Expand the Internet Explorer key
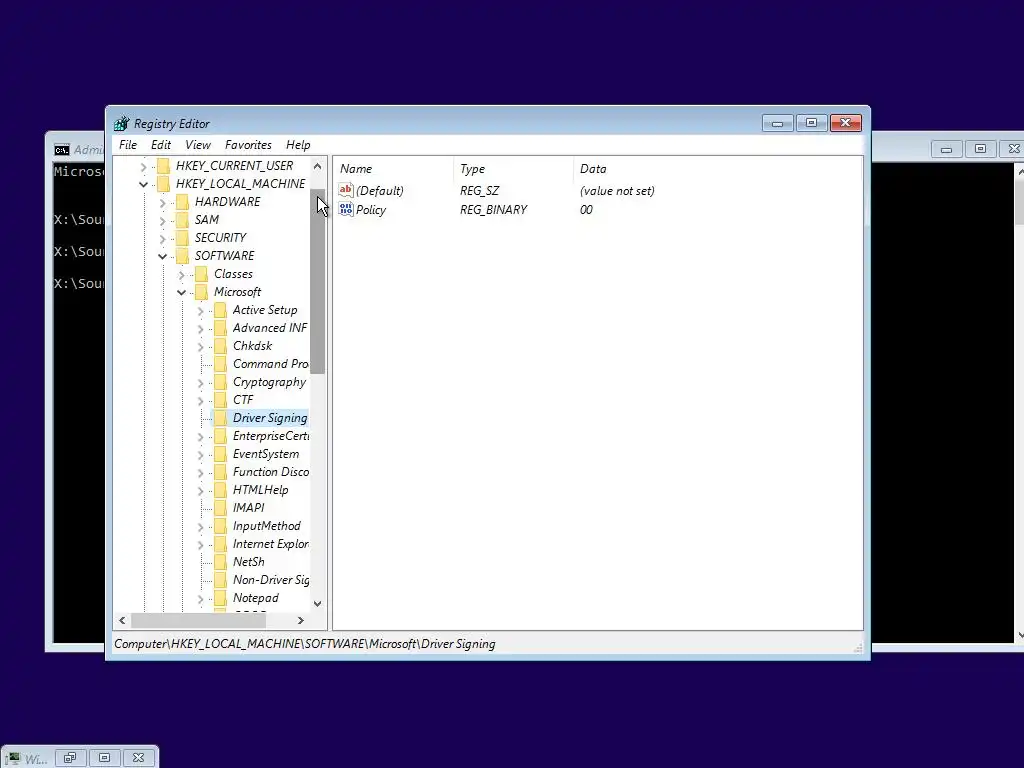The width and height of the screenshot is (1024, 768). 200,545
